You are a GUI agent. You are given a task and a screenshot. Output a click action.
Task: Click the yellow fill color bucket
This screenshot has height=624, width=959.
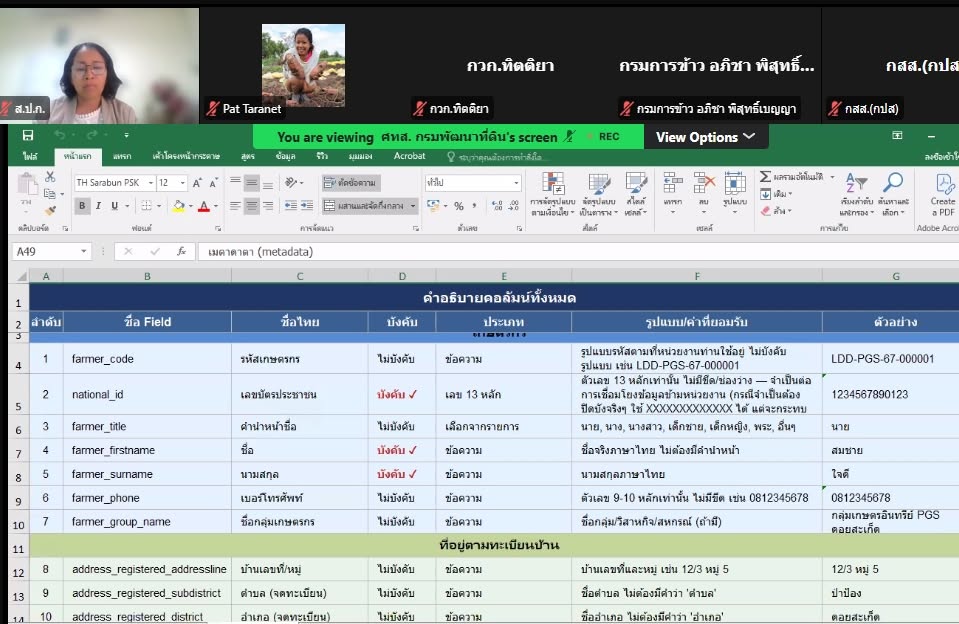(x=178, y=206)
